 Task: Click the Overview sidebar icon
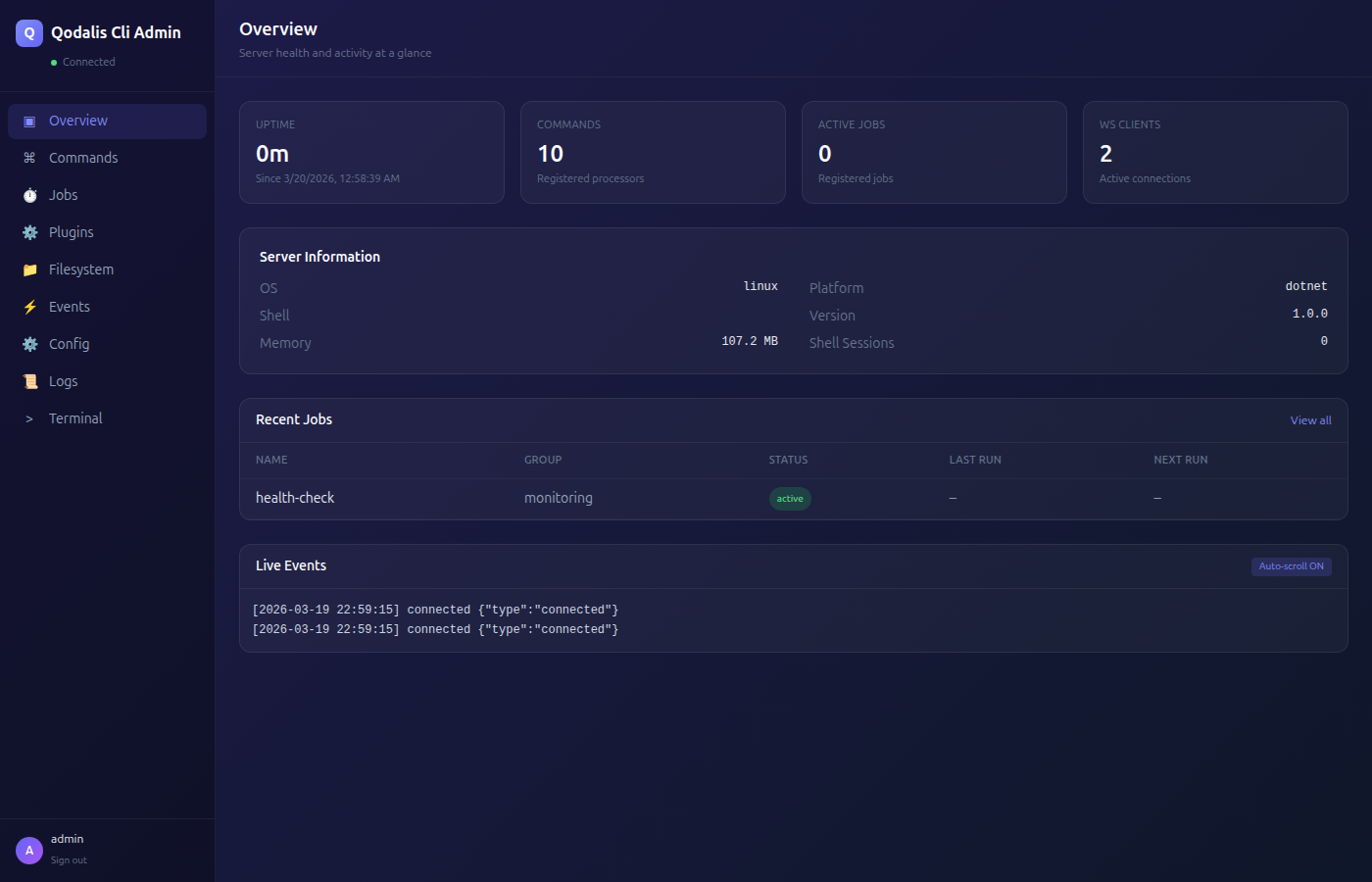point(29,122)
